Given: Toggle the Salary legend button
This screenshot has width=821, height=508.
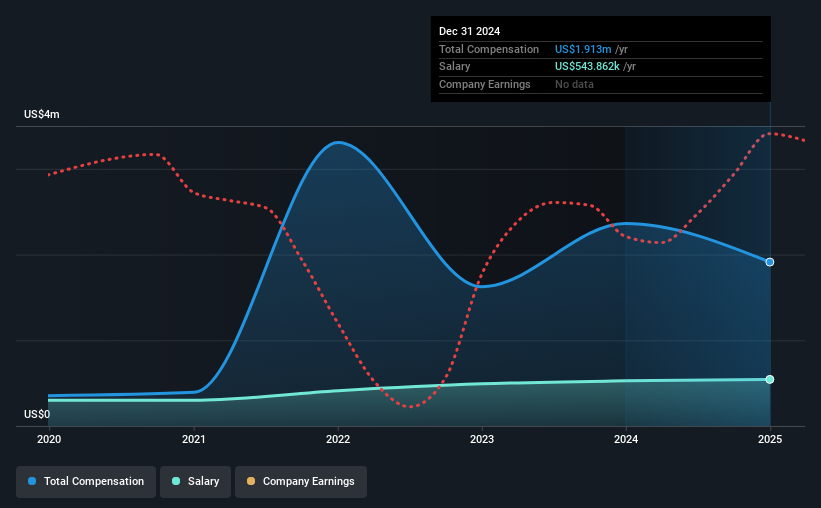Looking at the screenshot, I should [x=195, y=481].
